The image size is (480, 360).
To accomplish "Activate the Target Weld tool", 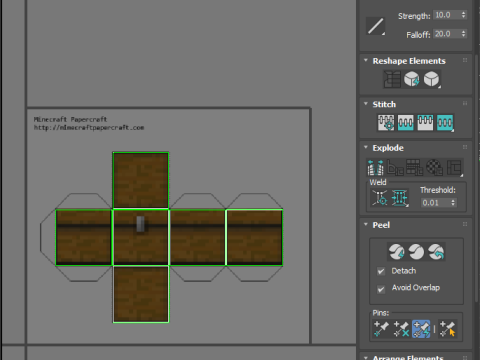I will (x=380, y=198).
